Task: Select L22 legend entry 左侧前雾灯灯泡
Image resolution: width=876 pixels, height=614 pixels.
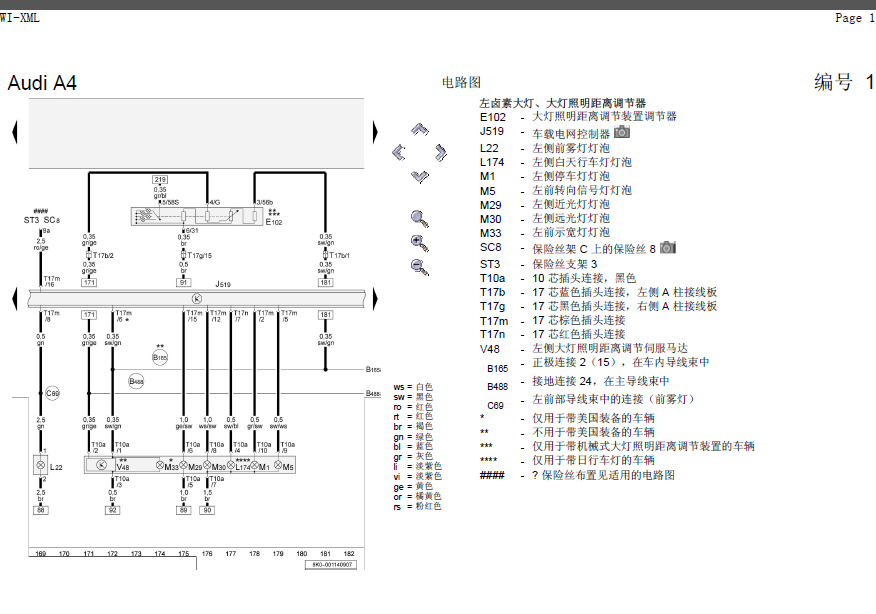Action: 570,148
